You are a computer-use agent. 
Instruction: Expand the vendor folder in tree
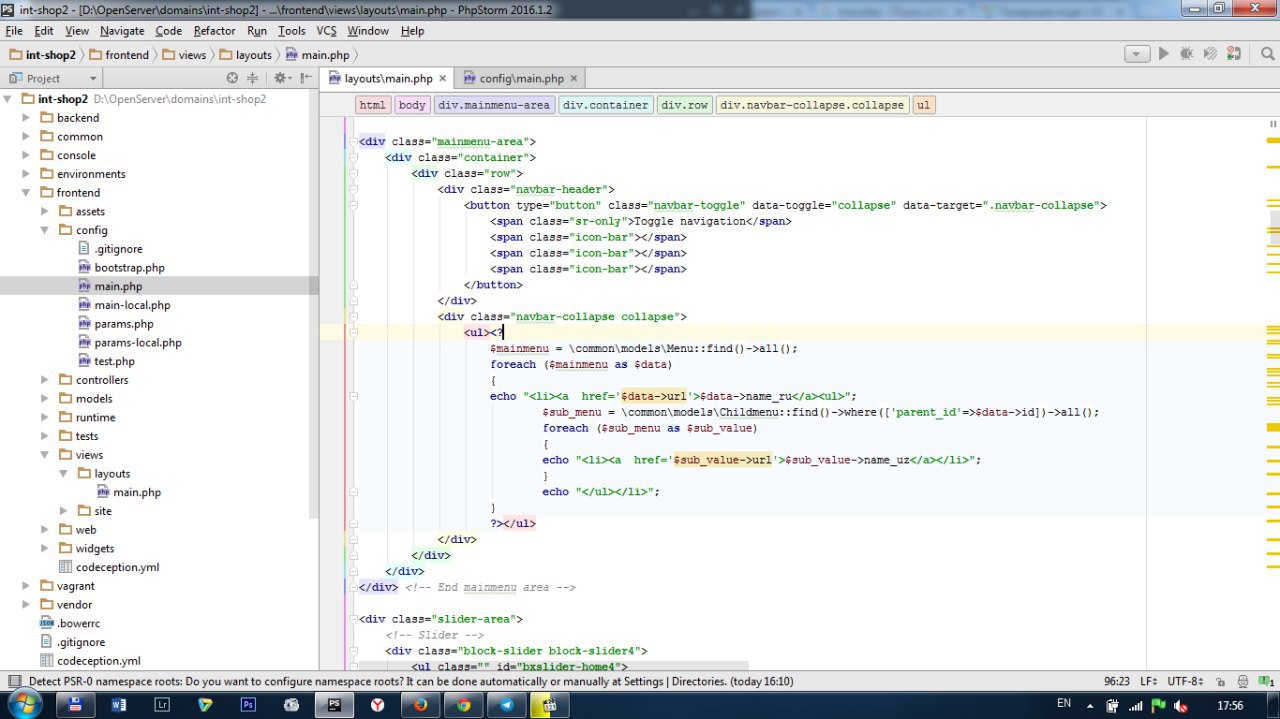click(27, 605)
